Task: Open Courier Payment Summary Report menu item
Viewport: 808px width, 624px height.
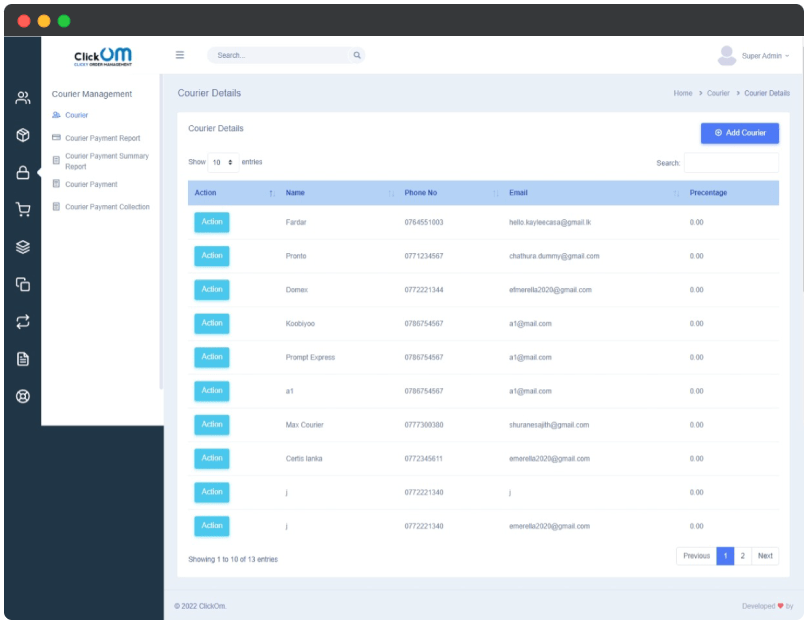Action: coord(107,161)
